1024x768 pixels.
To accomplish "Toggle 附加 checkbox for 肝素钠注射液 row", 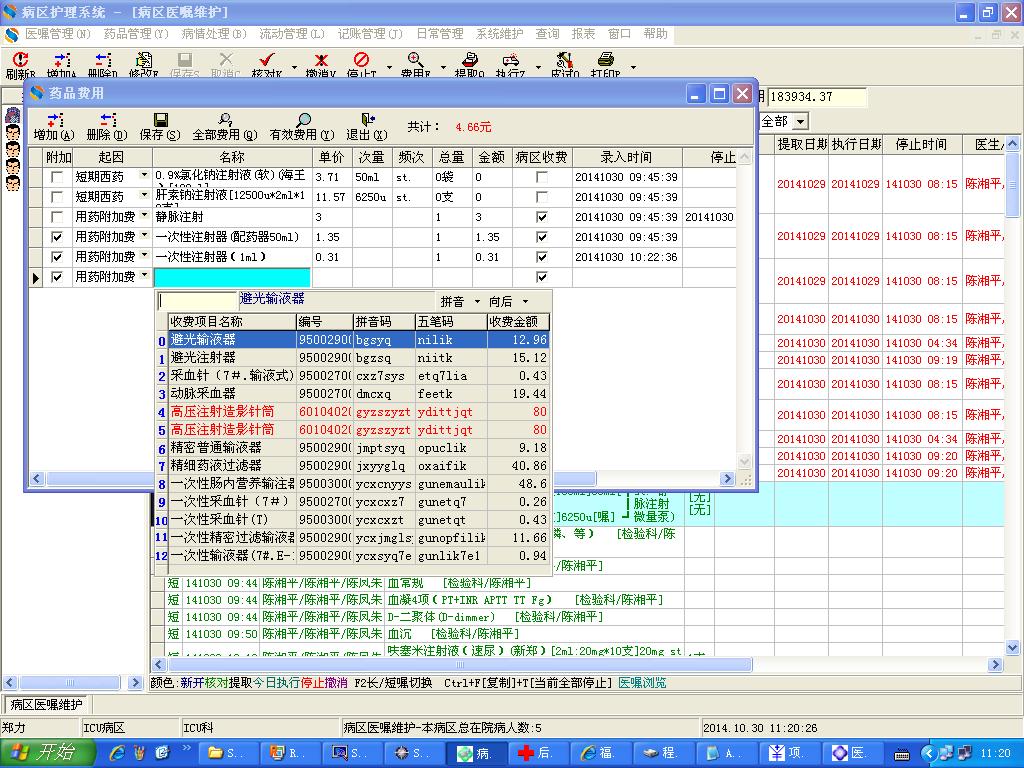I will coord(57,197).
